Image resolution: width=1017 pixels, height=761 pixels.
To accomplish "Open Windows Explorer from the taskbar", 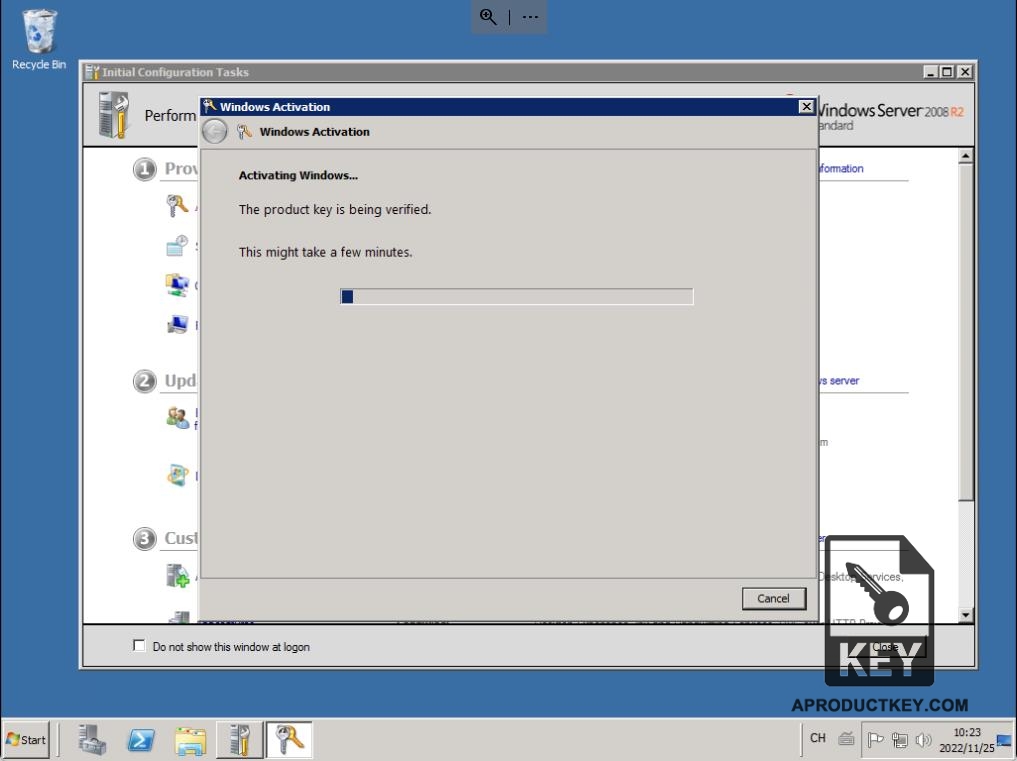I will 190,740.
